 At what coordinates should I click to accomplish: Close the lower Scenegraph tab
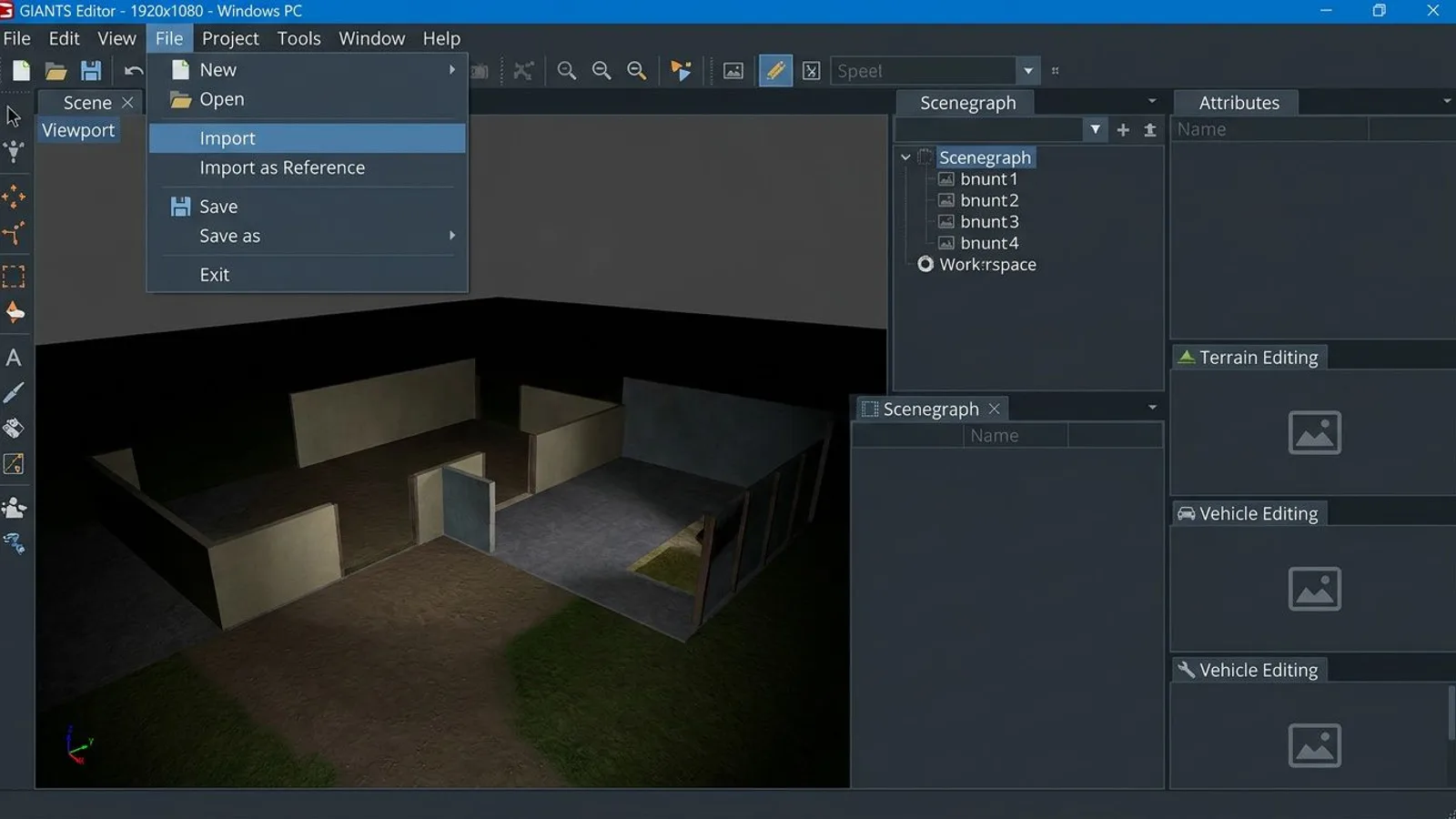coord(995,409)
